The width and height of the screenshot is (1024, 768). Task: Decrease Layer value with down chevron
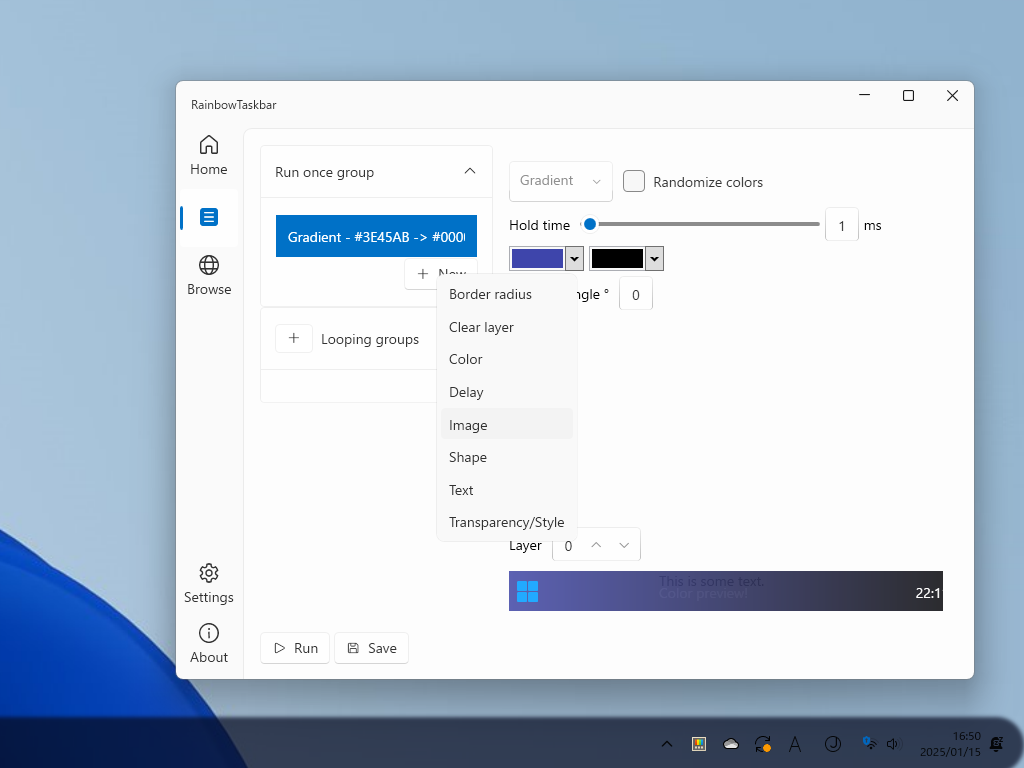(624, 545)
